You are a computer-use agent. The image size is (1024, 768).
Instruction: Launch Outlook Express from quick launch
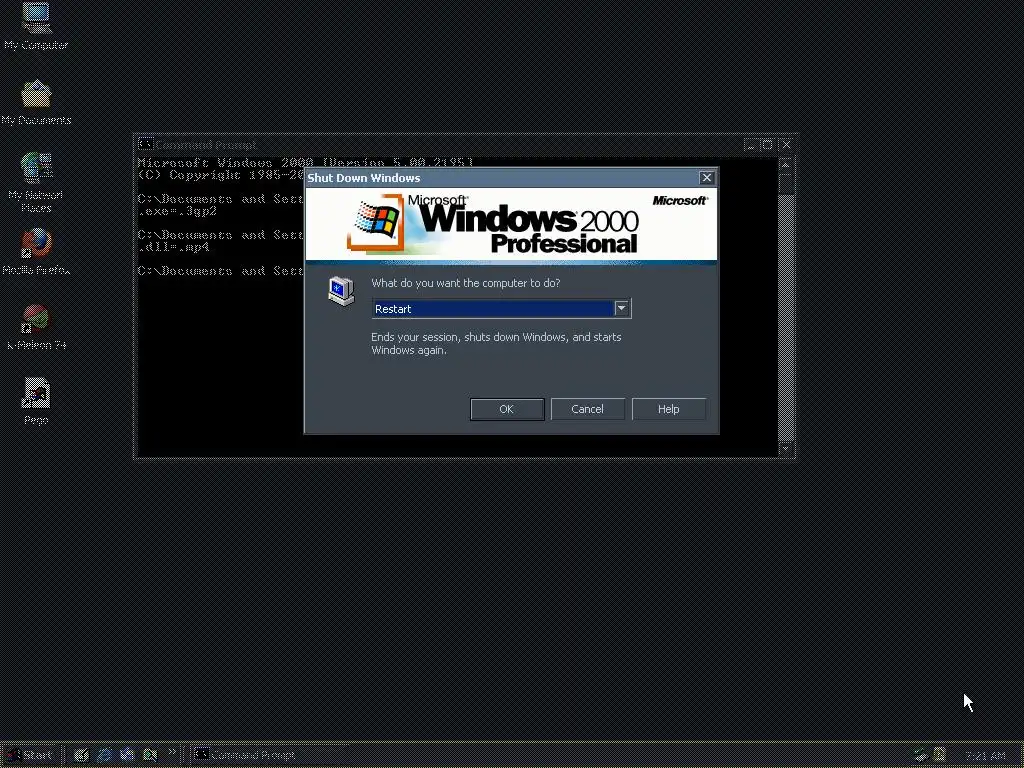point(127,755)
